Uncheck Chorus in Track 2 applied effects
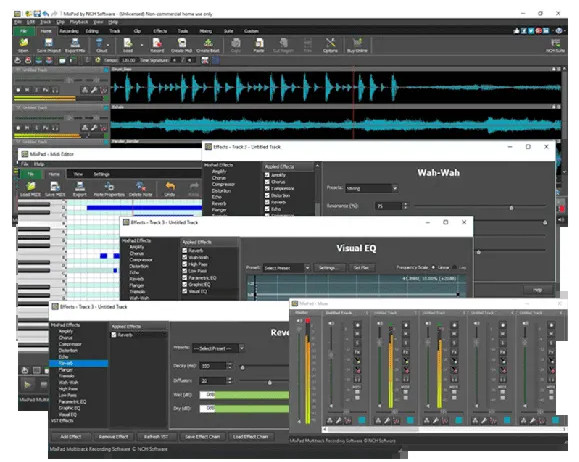This screenshot has height=462, width=579. pyautogui.click(x=267, y=182)
